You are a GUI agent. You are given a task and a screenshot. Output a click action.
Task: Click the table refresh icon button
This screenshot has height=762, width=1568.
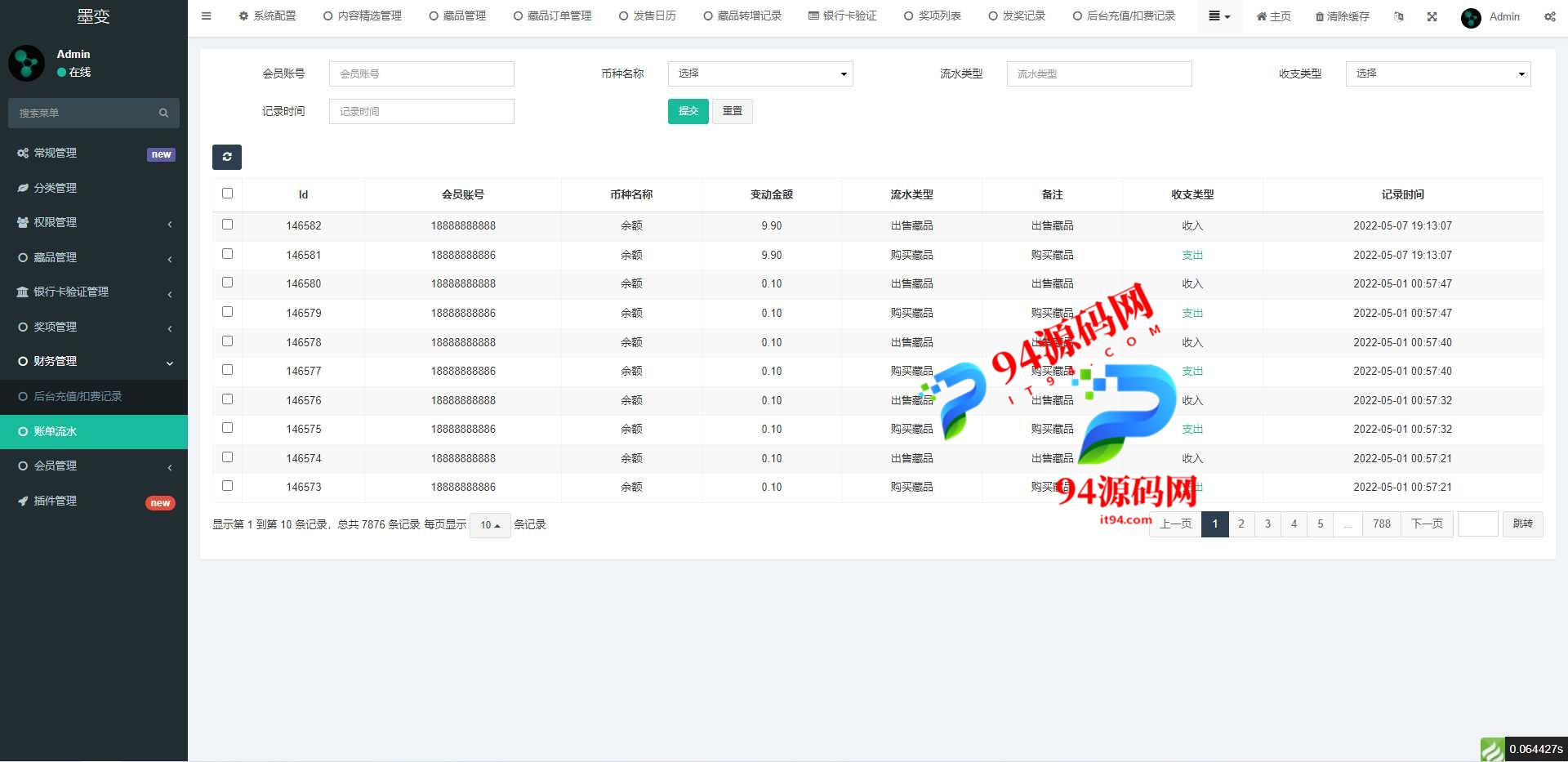tap(227, 157)
